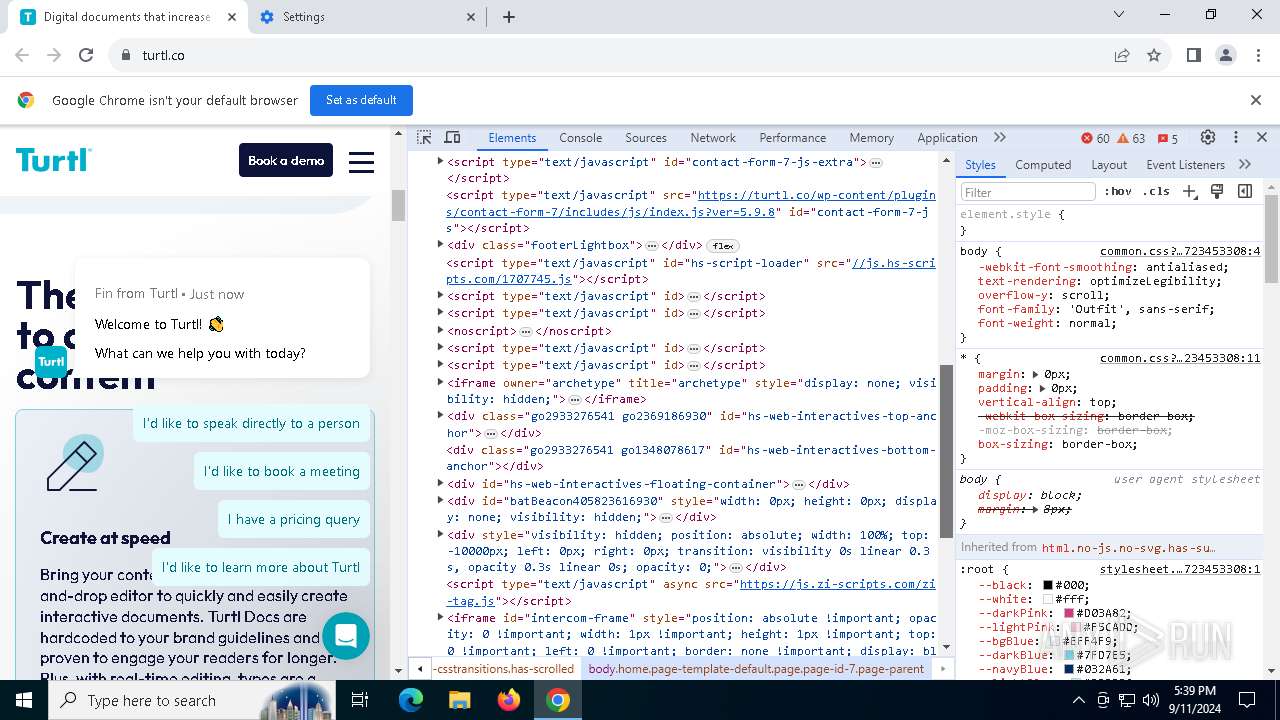Show the 60 errors counter

(1095, 138)
